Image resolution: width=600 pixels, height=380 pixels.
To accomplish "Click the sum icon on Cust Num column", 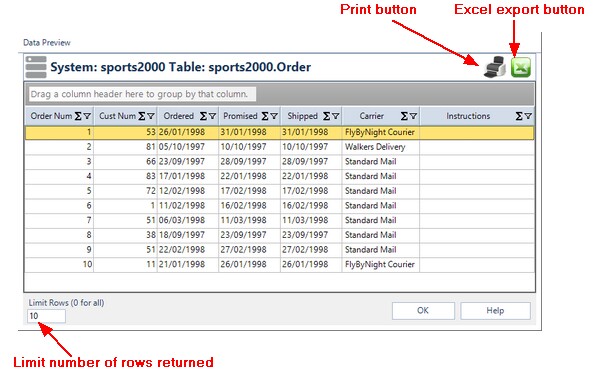I will tap(142, 116).
